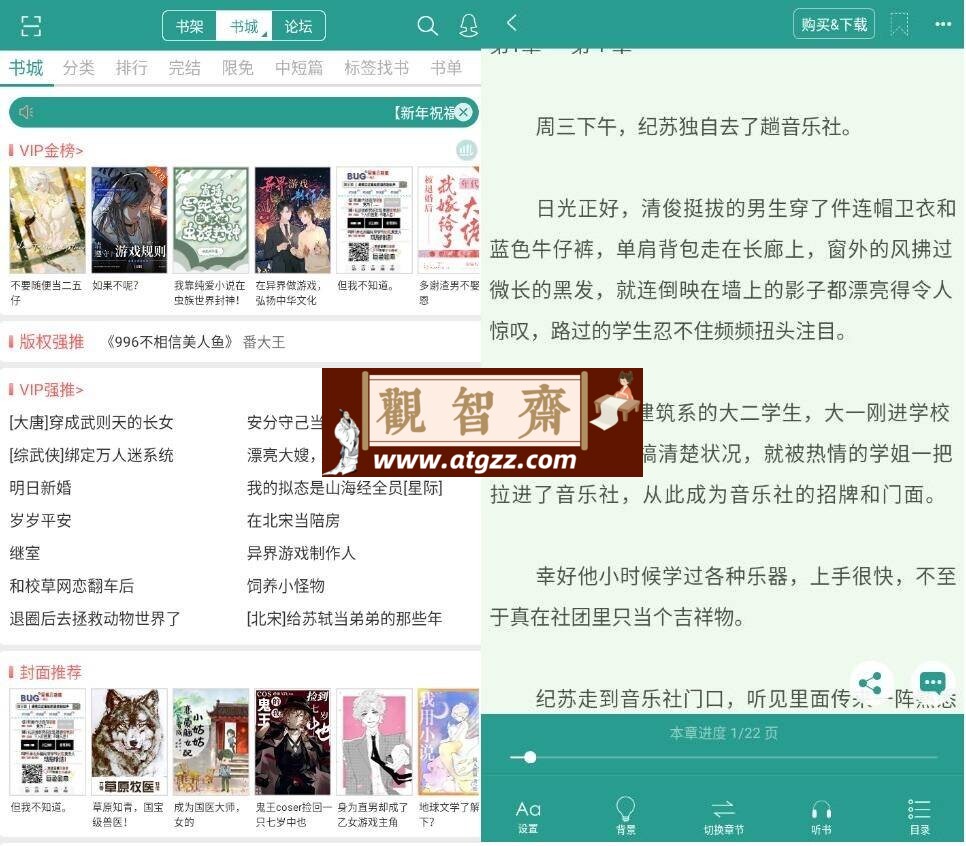Screen dimensions: 966x846
Task: Click 封面推荐 section label
Action: coord(51,672)
